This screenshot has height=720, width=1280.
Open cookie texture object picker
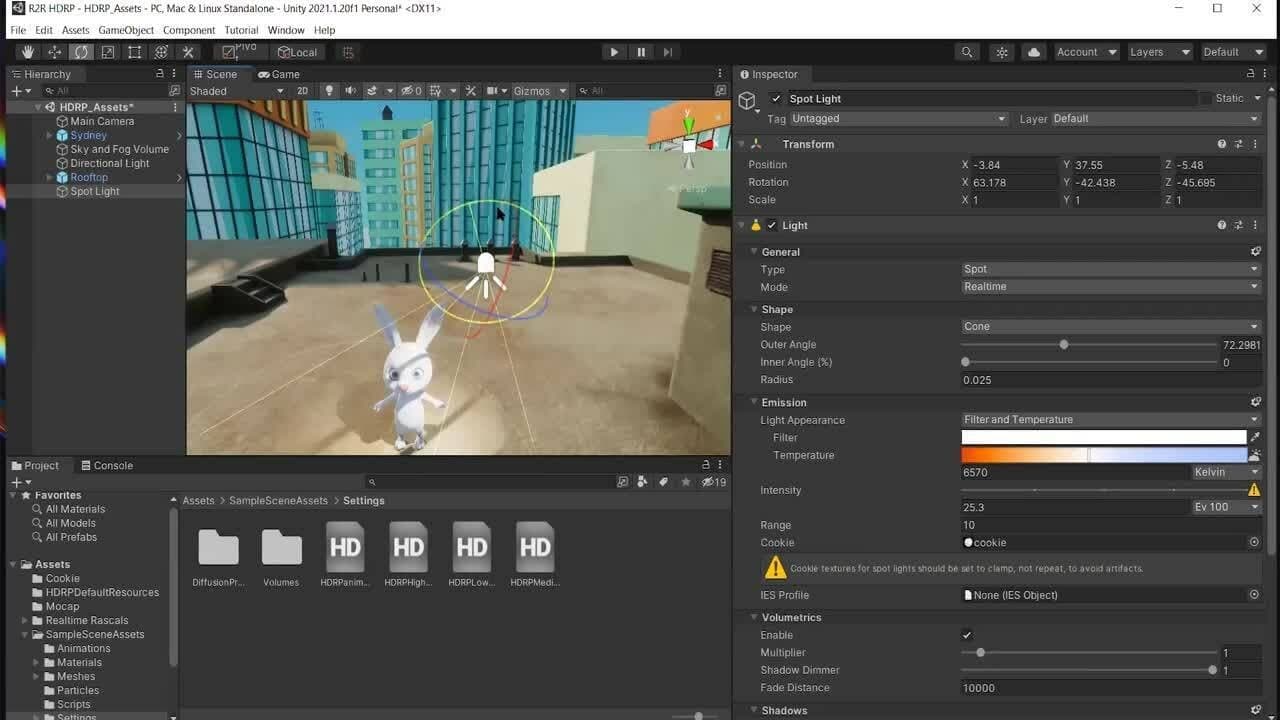[x=1254, y=542]
